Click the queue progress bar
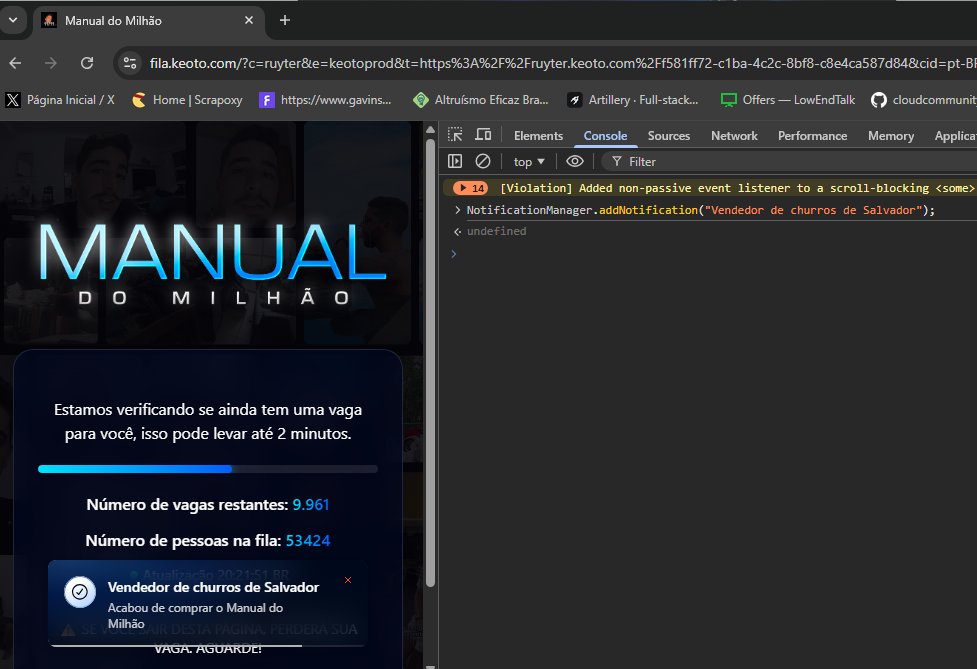Image resolution: width=977 pixels, height=669 pixels. pyautogui.click(x=207, y=469)
